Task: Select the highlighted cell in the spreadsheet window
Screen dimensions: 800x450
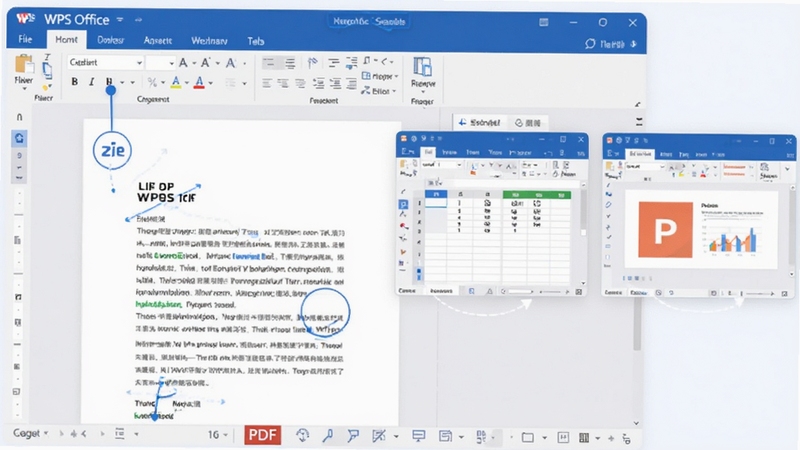Action: click(x=436, y=203)
